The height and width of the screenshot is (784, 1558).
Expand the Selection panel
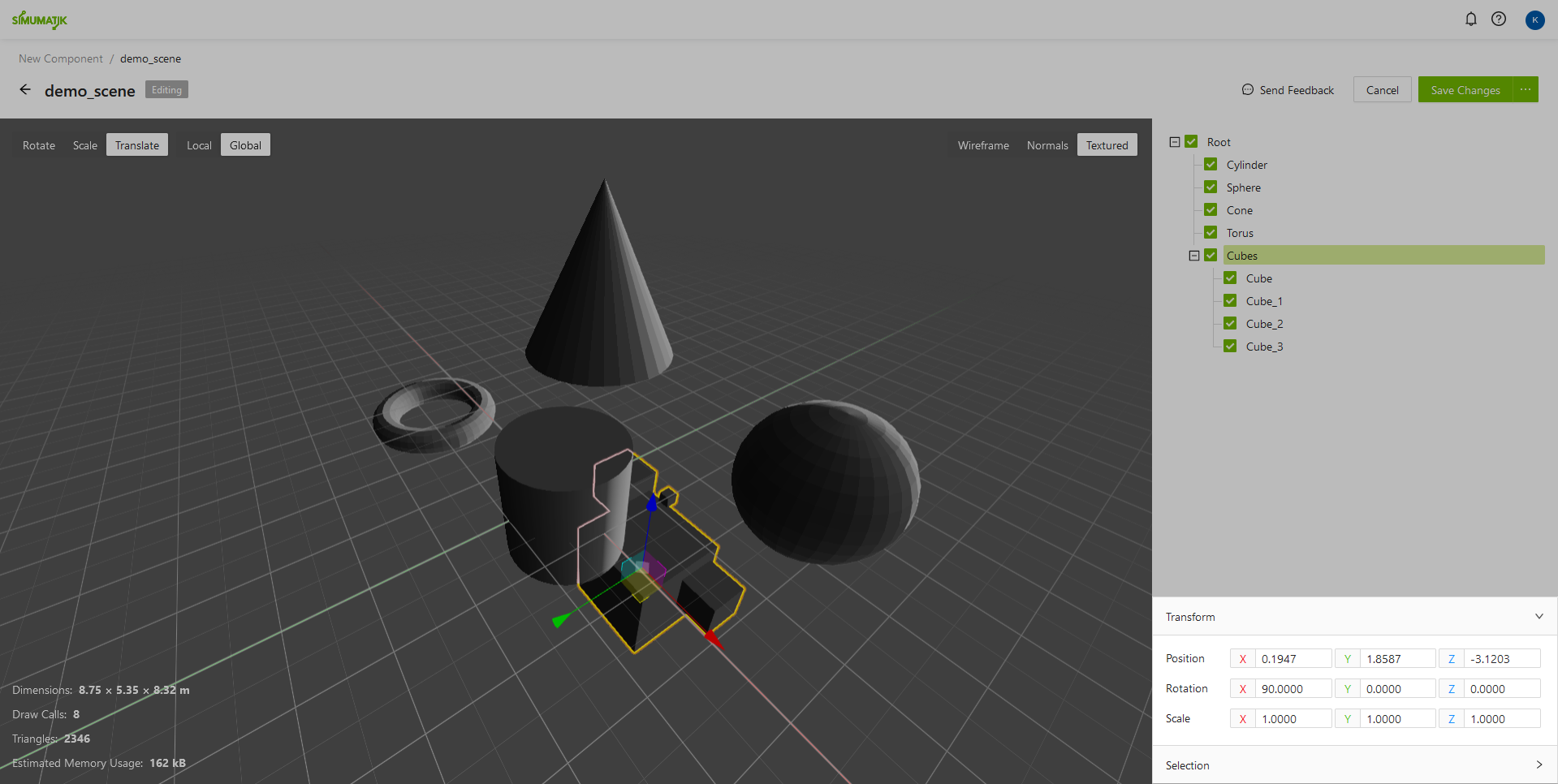(1539, 765)
